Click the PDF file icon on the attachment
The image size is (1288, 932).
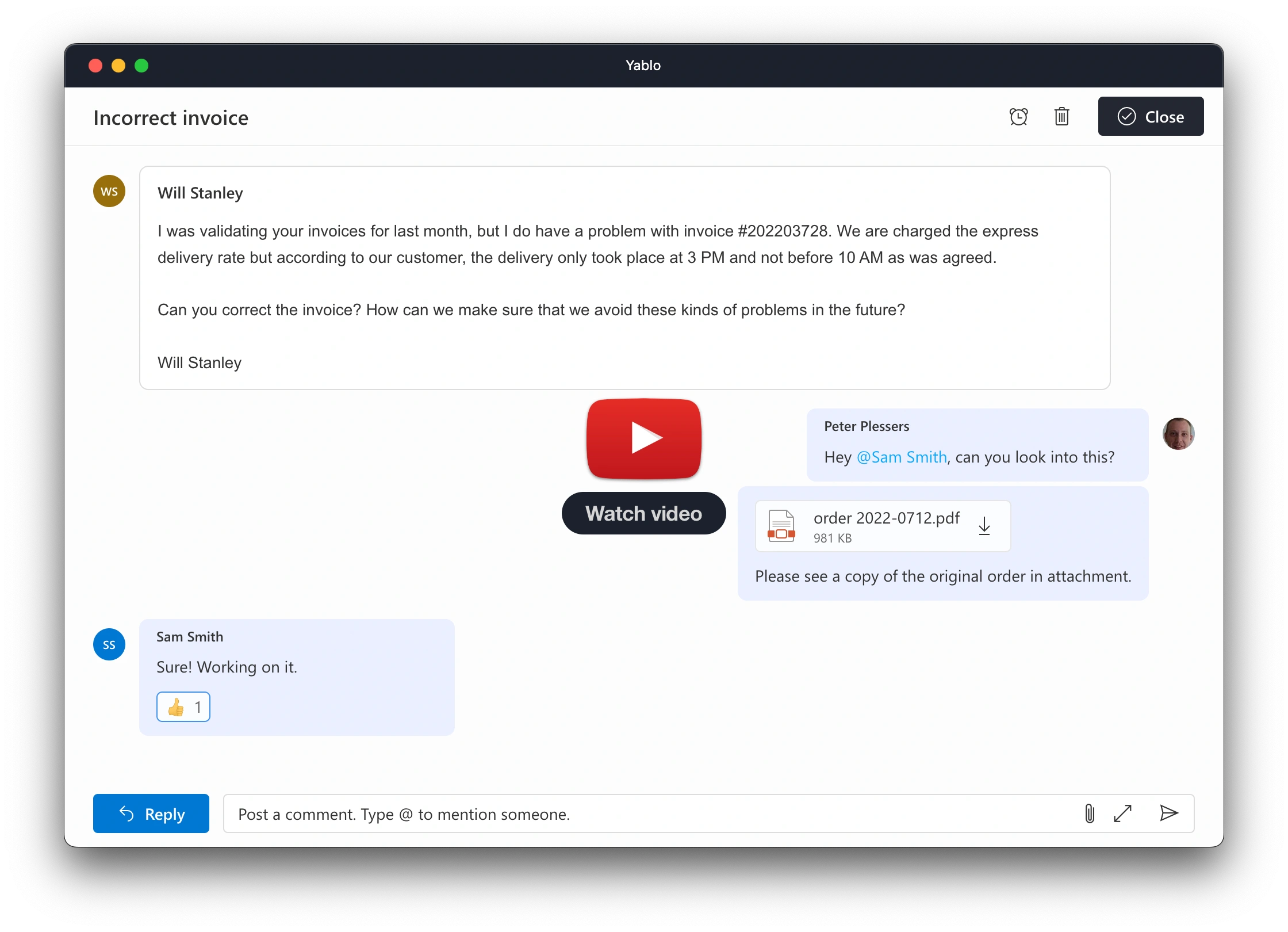(780, 525)
